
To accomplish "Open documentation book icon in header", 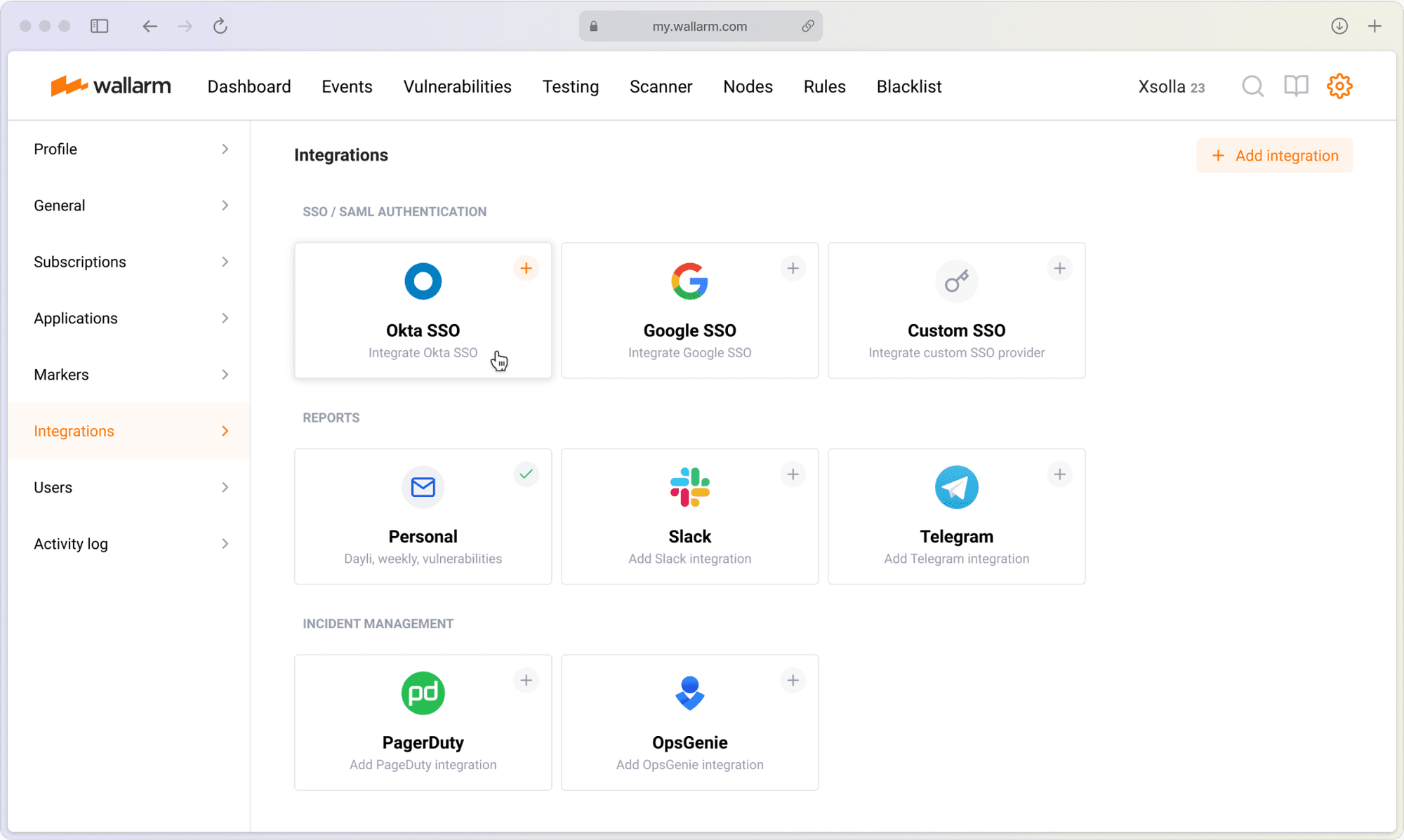I will click(1296, 86).
